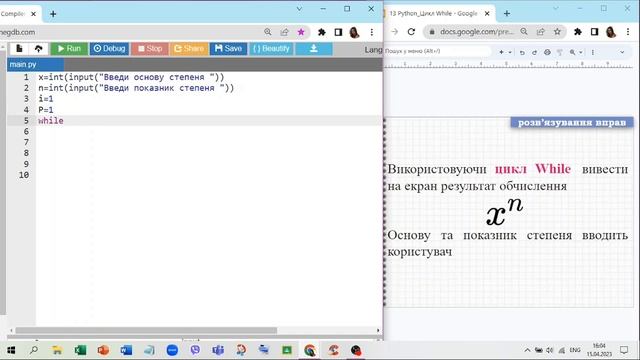Expand the new slide layout dropdown
The height and width of the screenshot is (360, 640).
[510, 52]
